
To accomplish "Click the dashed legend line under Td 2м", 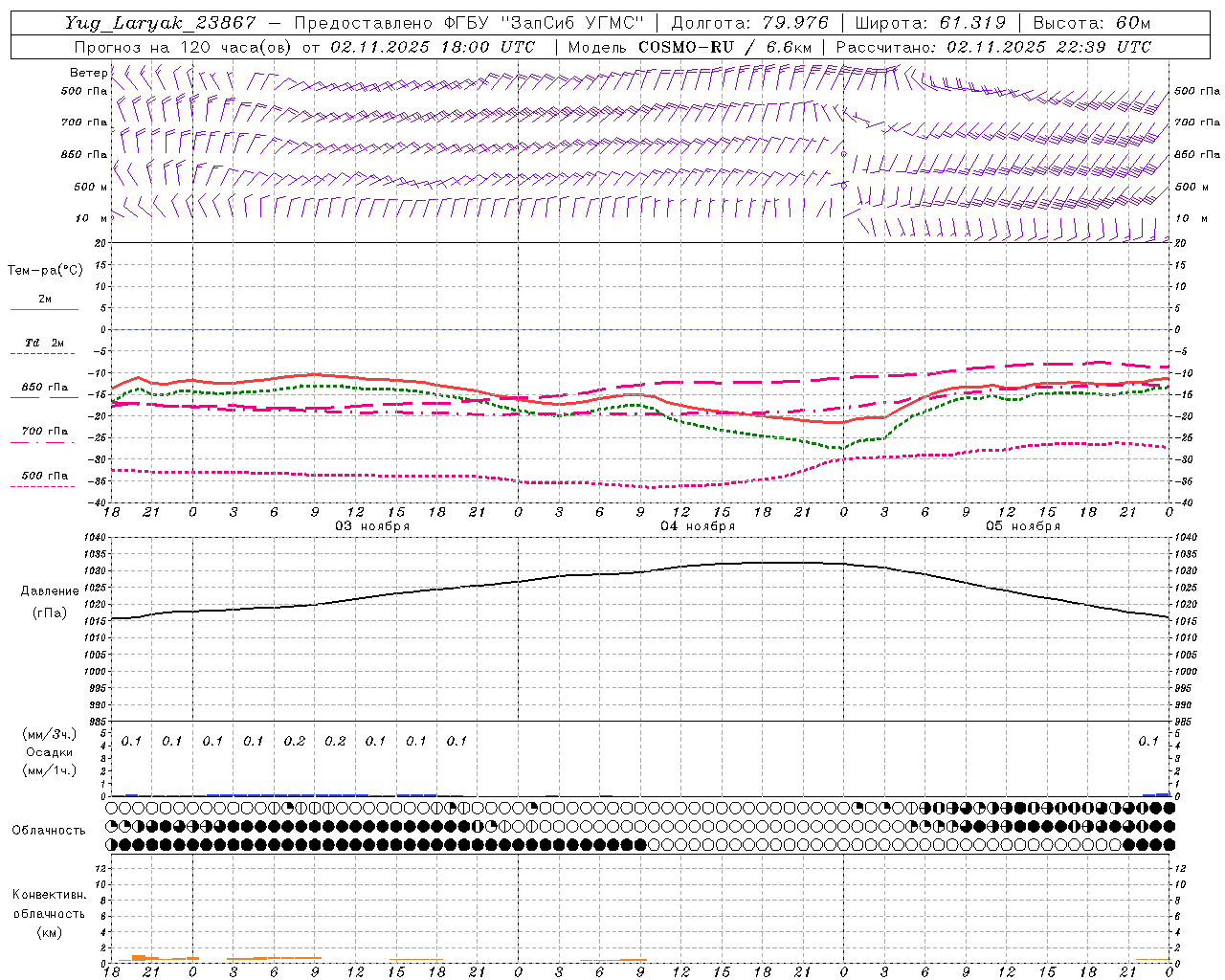I will pyautogui.click(x=43, y=354).
